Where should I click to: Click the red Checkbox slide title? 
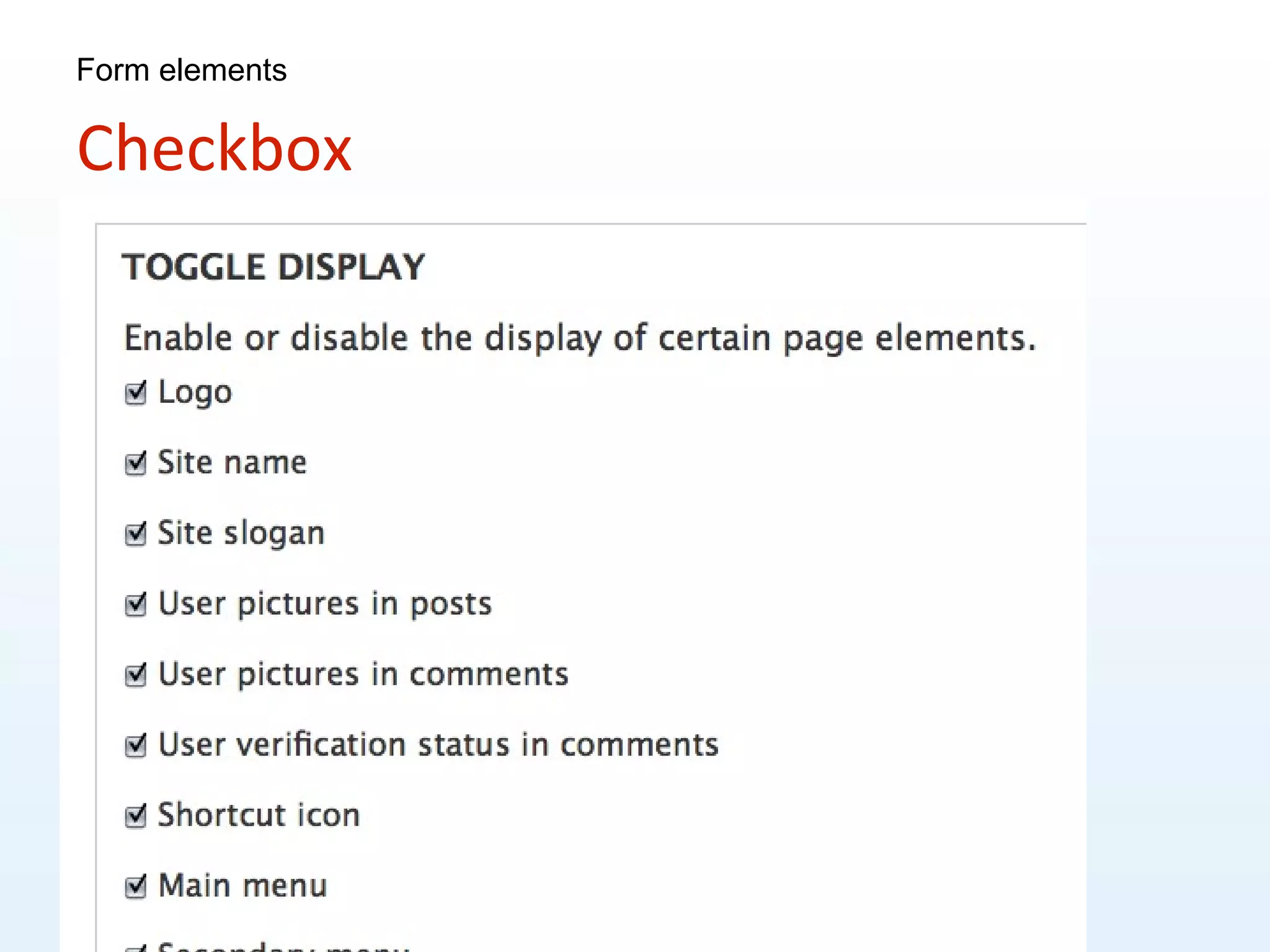(215, 148)
